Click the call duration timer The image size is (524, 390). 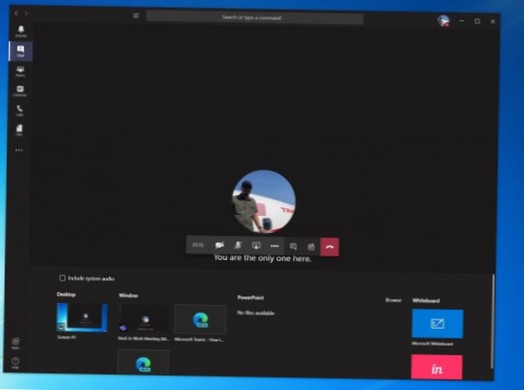click(198, 245)
